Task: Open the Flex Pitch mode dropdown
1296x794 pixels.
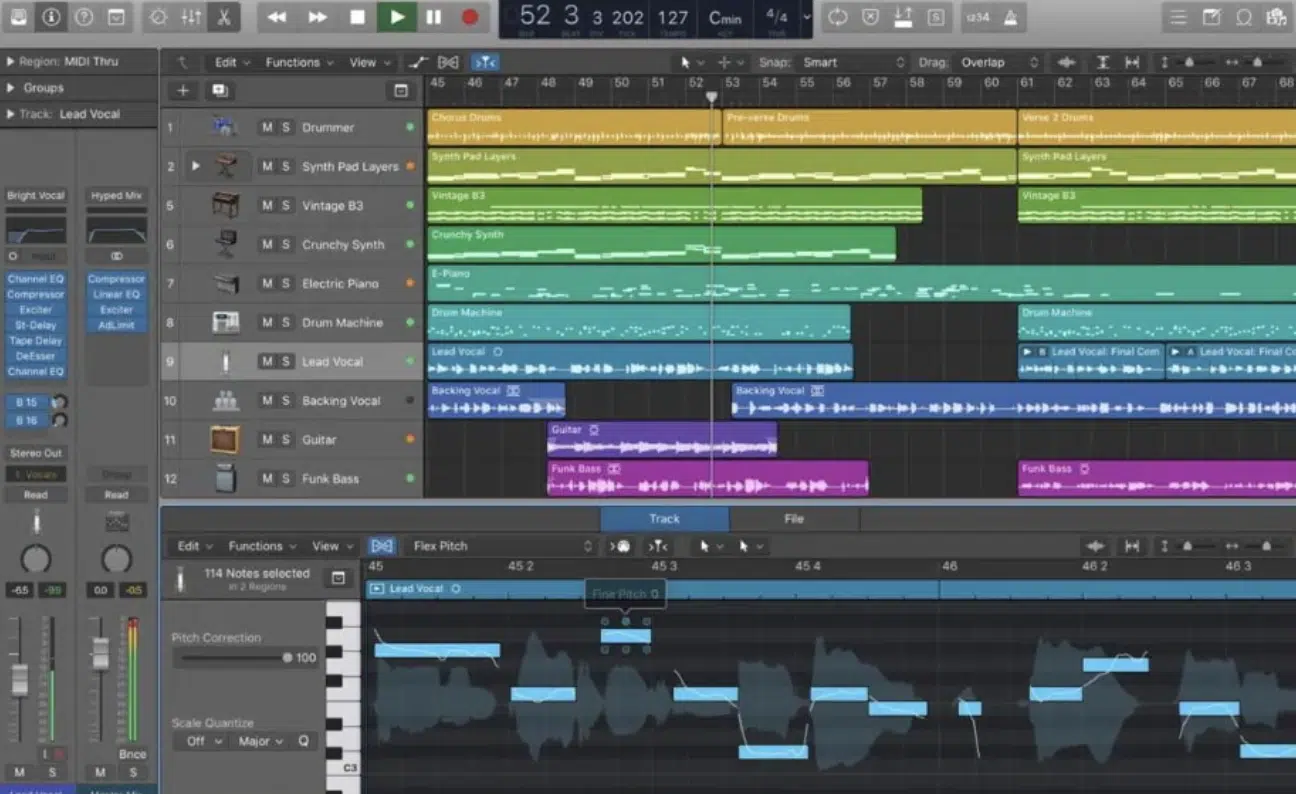Action: click(x=502, y=546)
